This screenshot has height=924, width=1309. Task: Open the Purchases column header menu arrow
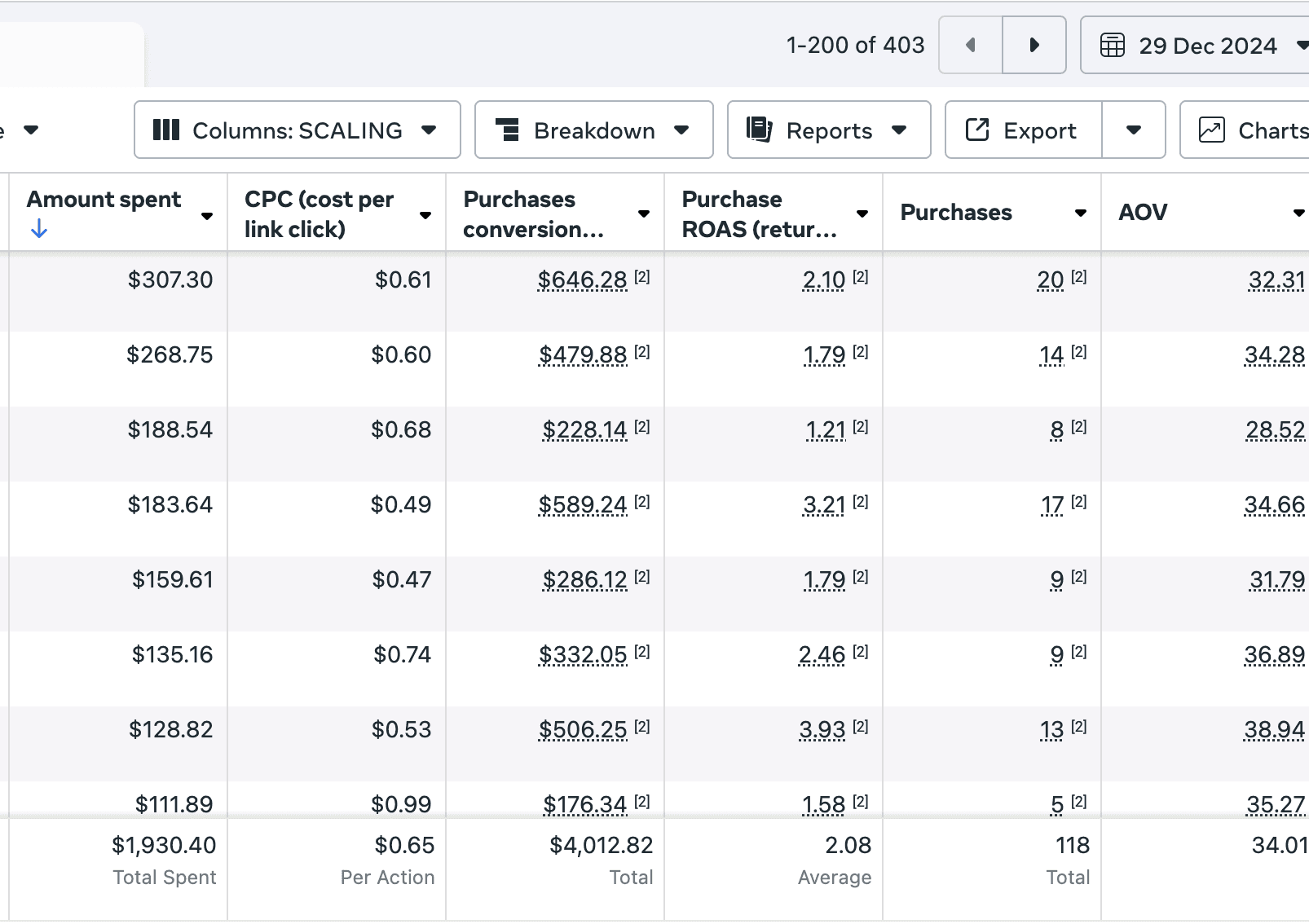(x=1081, y=213)
